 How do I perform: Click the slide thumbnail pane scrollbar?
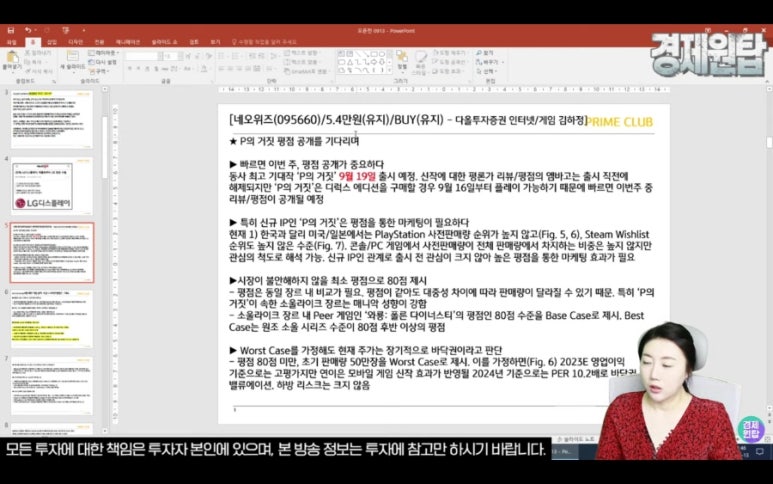click(105, 148)
